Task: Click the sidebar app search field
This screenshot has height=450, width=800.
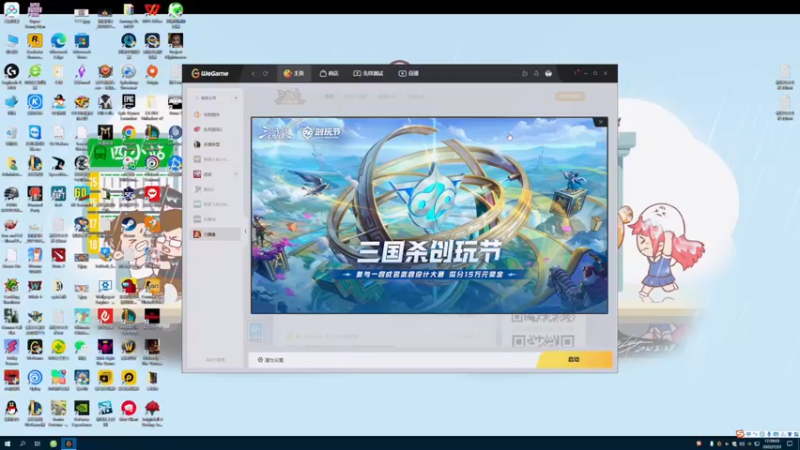Action: 212,98
